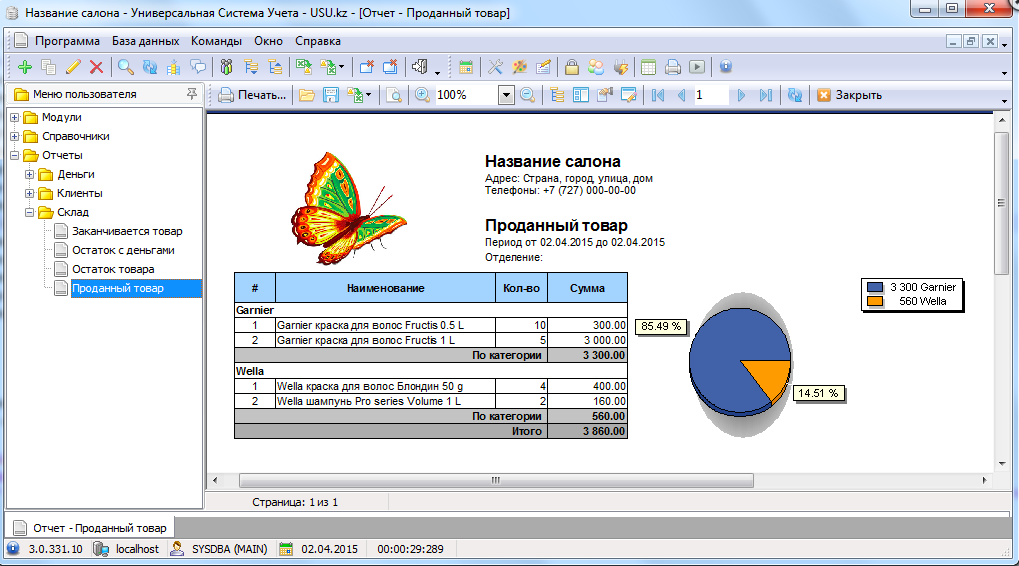Go to previous report page arrow
The width and height of the screenshot is (1019, 566).
[681, 96]
